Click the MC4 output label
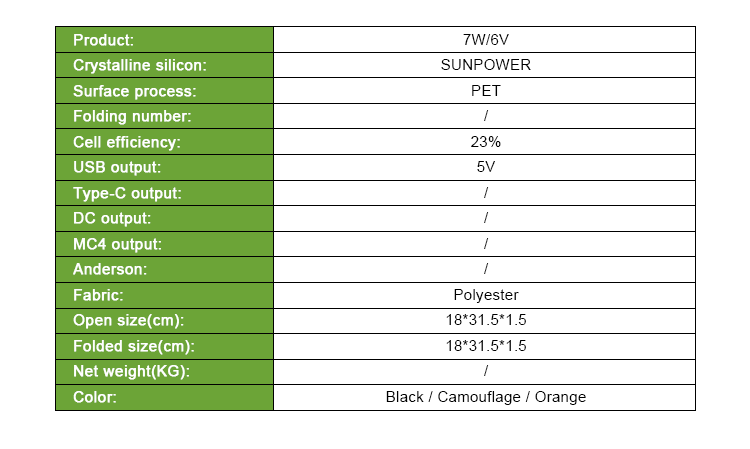Viewport: 750px width, 449px height. (x=117, y=244)
